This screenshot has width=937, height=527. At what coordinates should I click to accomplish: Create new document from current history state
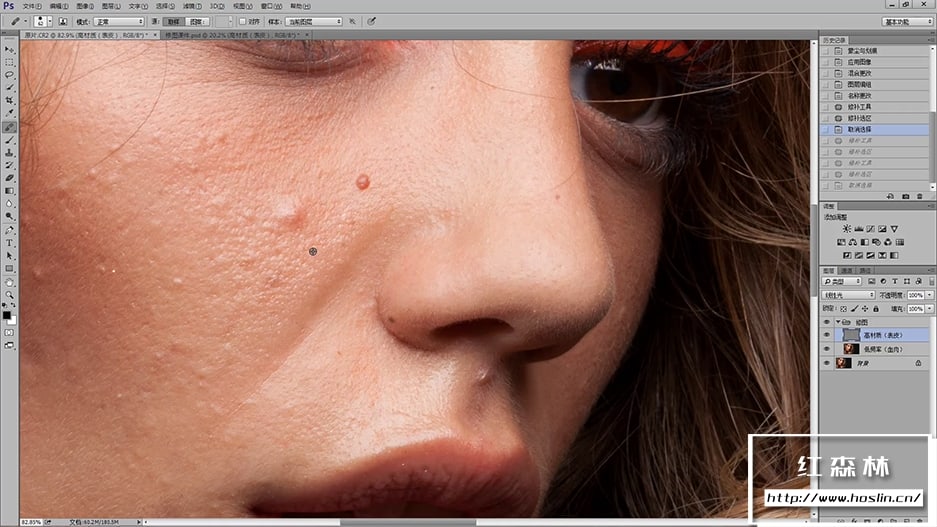(890, 196)
